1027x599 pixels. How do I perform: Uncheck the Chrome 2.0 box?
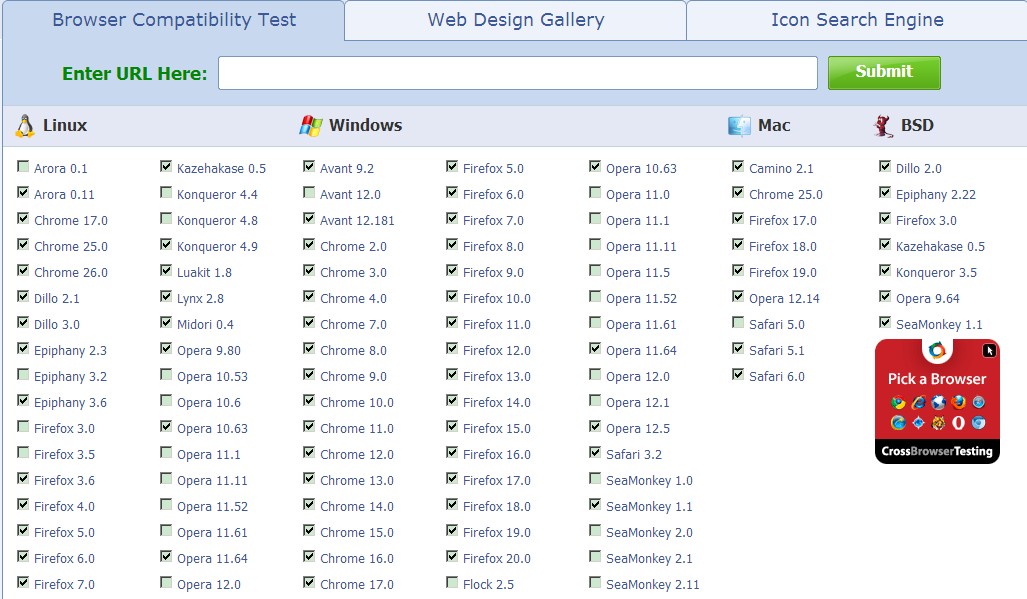(309, 245)
